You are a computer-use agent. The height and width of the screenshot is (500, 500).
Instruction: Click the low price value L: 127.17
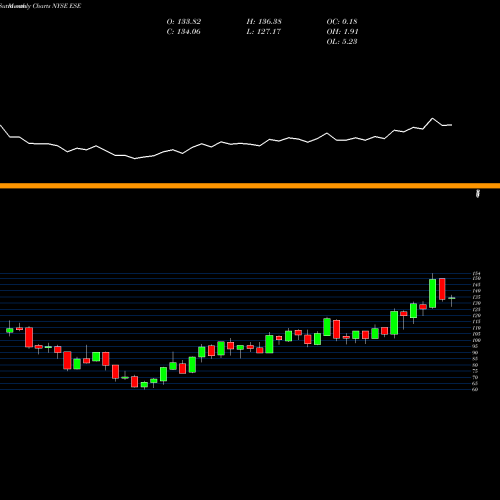click(264, 32)
